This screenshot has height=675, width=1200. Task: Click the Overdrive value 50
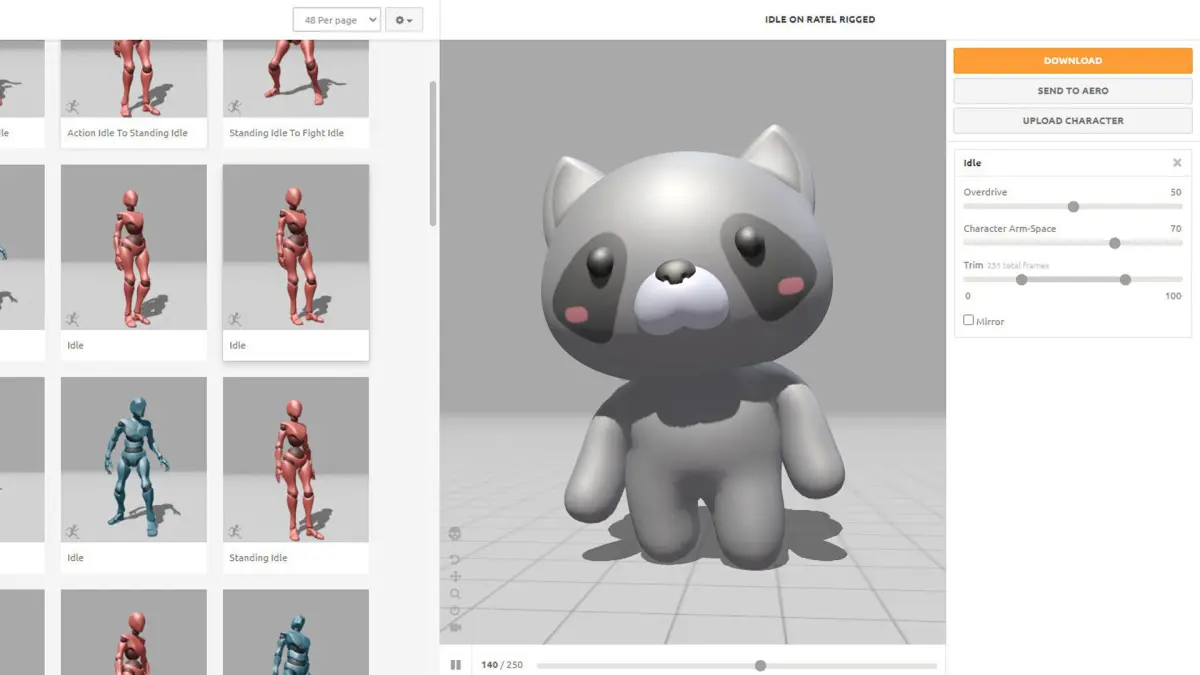(1176, 192)
